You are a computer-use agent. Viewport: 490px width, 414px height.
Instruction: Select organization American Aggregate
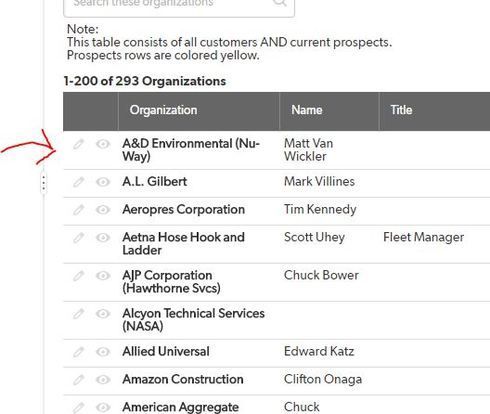tap(181, 407)
